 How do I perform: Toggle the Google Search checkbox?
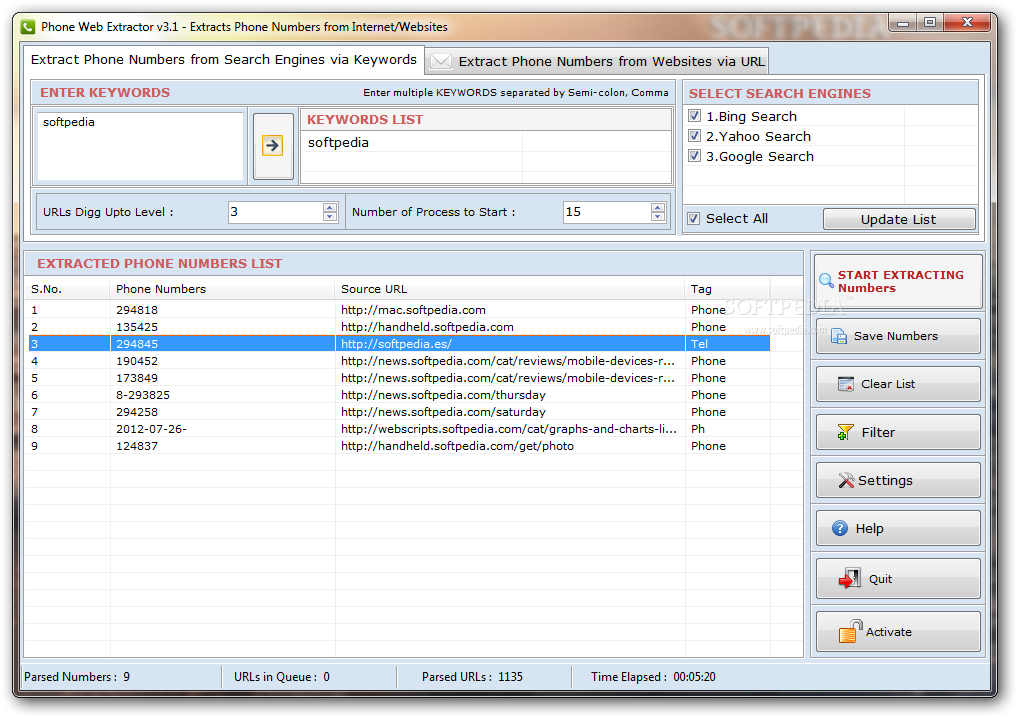pos(695,156)
